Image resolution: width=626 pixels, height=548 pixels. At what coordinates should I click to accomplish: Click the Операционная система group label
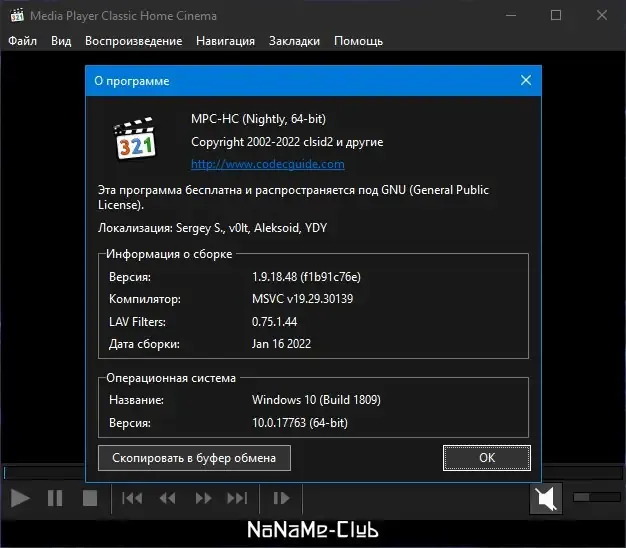pos(171,378)
